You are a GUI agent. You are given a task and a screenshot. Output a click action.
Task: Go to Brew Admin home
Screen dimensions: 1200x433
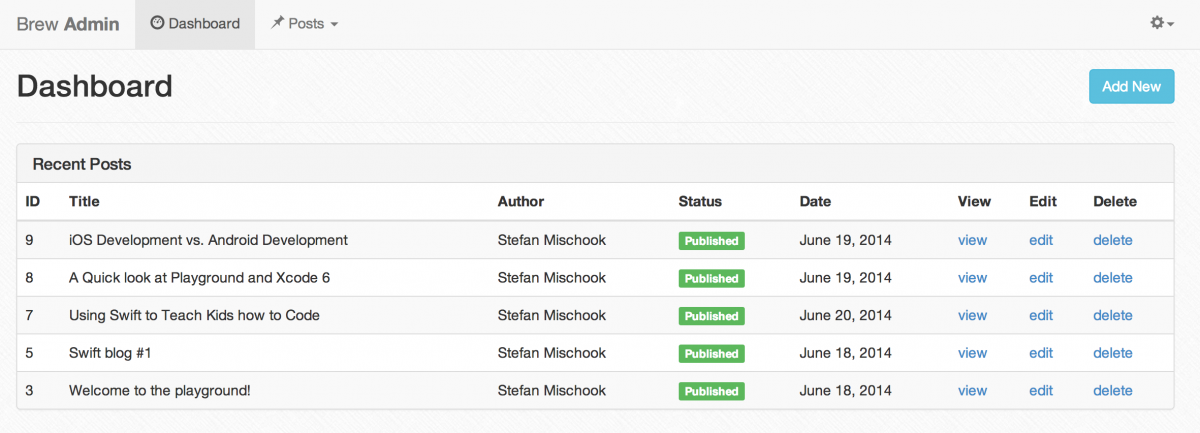pos(68,24)
